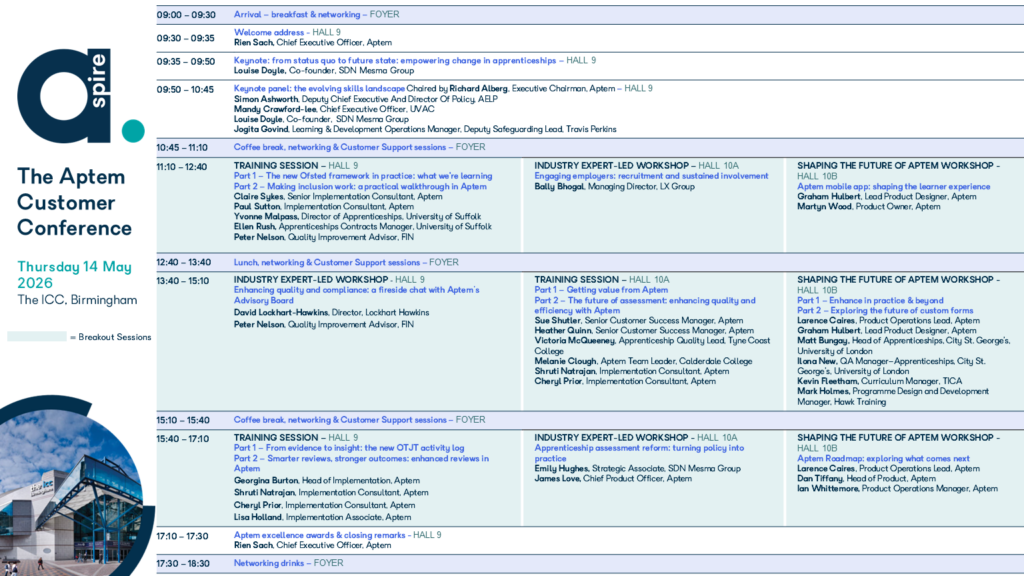Click 'INDUSTRY EXPERT-LED WORKSHOP – HALL 10A' at 11:10
This screenshot has height=576, width=1024.
[x=636, y=165]
